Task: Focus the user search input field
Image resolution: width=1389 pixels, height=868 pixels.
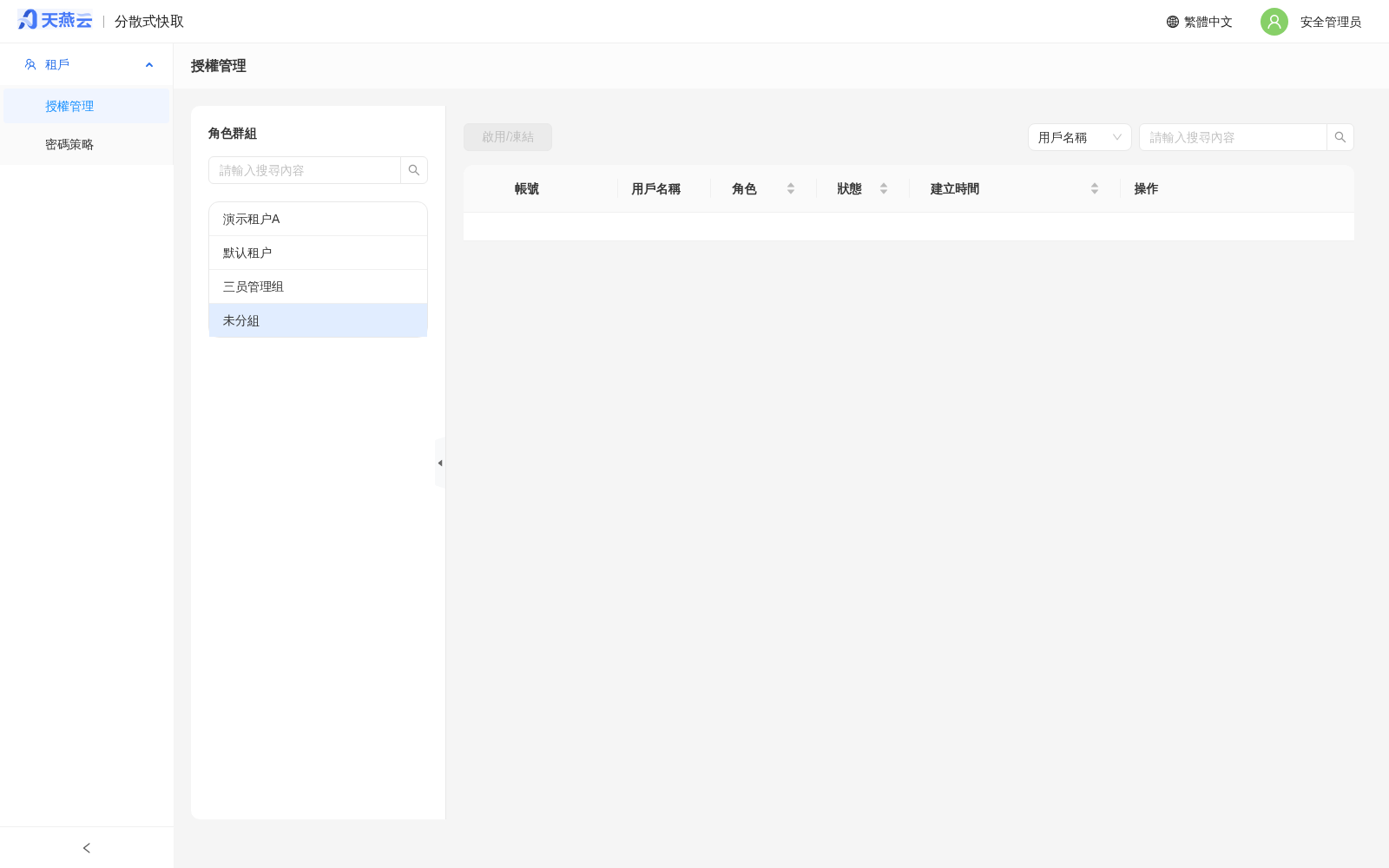Action: [1233, 137]
